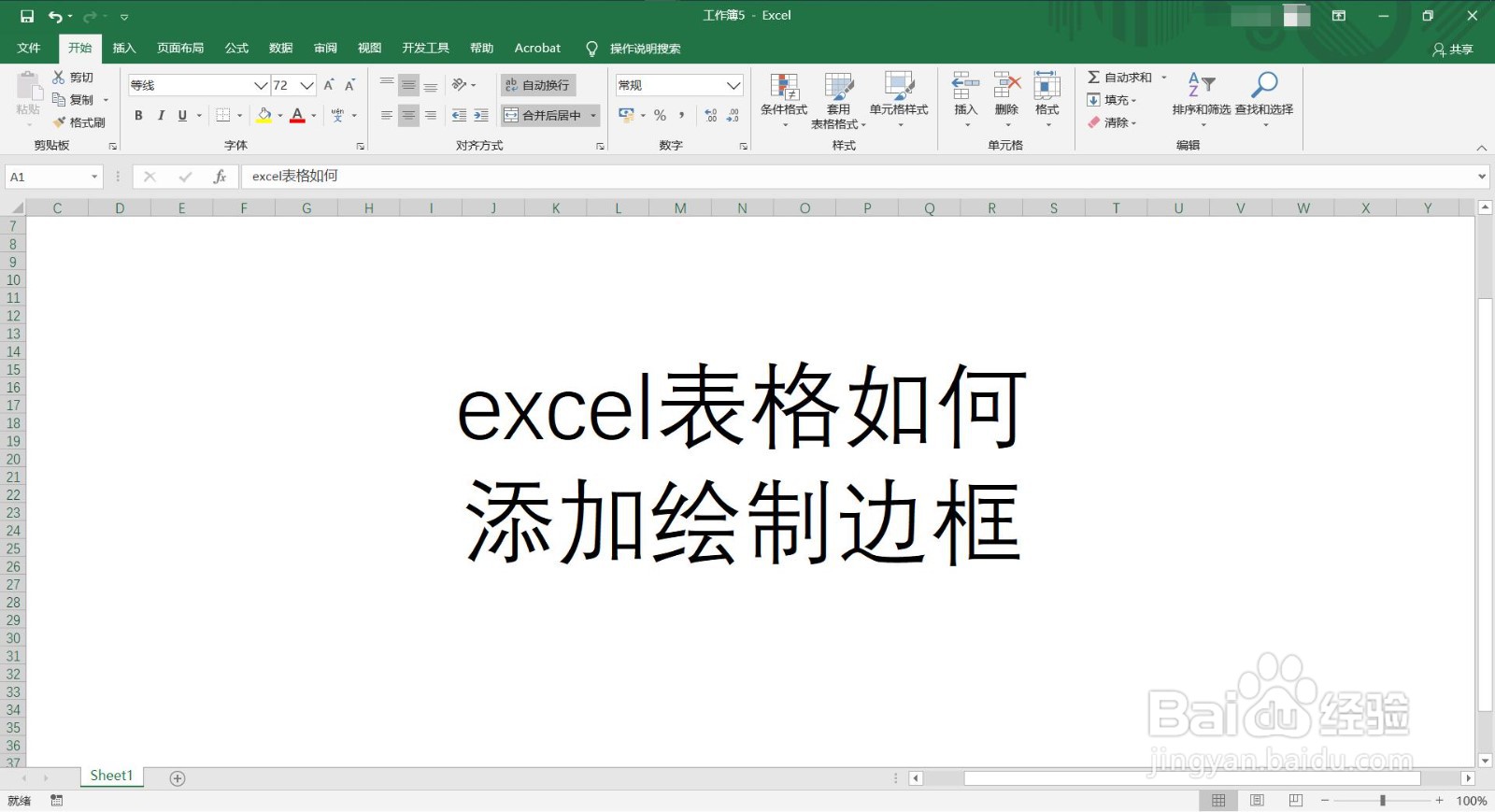Activate the 格式刷 format painter
Screen dimensions: 1495x812
[78, 122]
